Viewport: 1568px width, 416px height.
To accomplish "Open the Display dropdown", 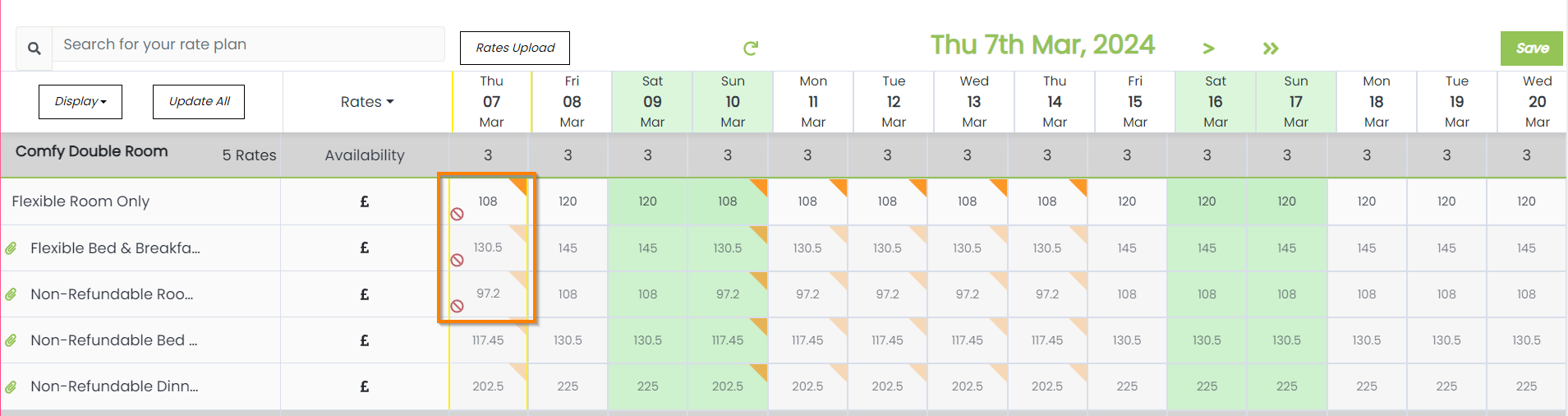I will (x=80, y=102).
